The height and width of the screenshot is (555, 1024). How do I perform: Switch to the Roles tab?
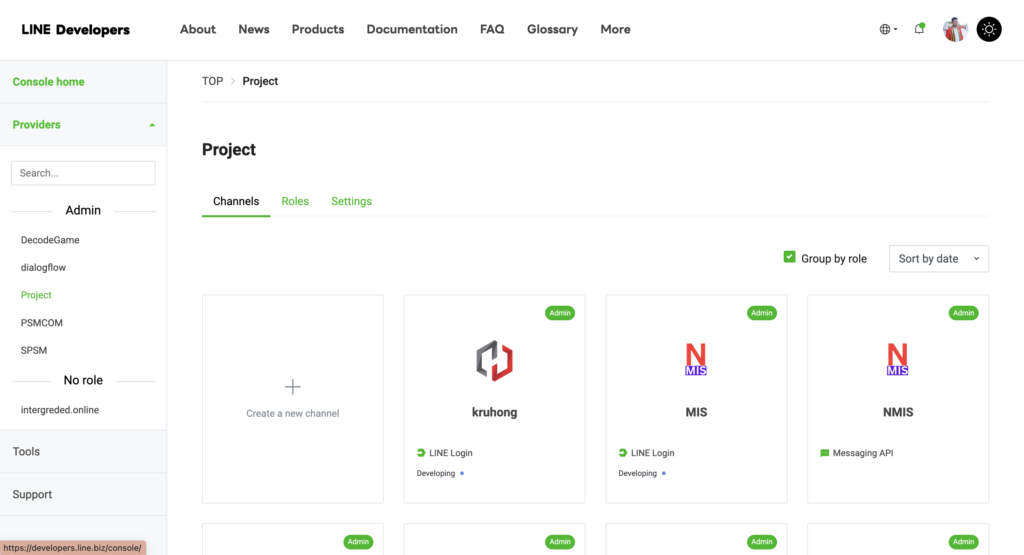(295, 201)
